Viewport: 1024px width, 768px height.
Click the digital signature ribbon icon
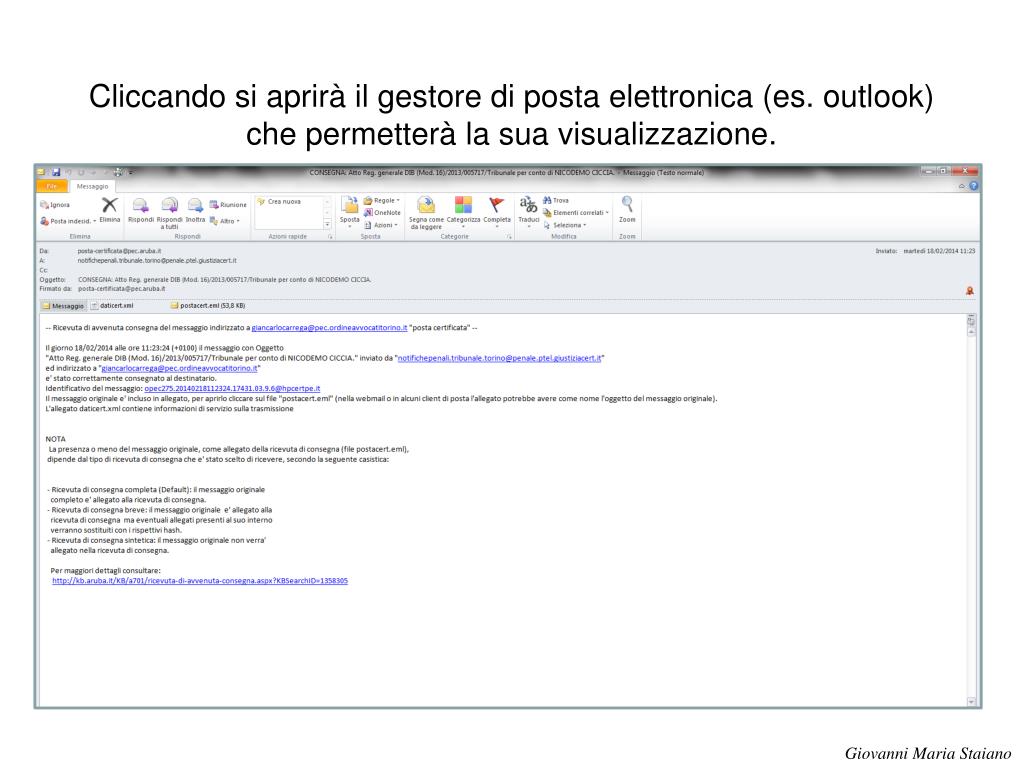click(970, 291)
